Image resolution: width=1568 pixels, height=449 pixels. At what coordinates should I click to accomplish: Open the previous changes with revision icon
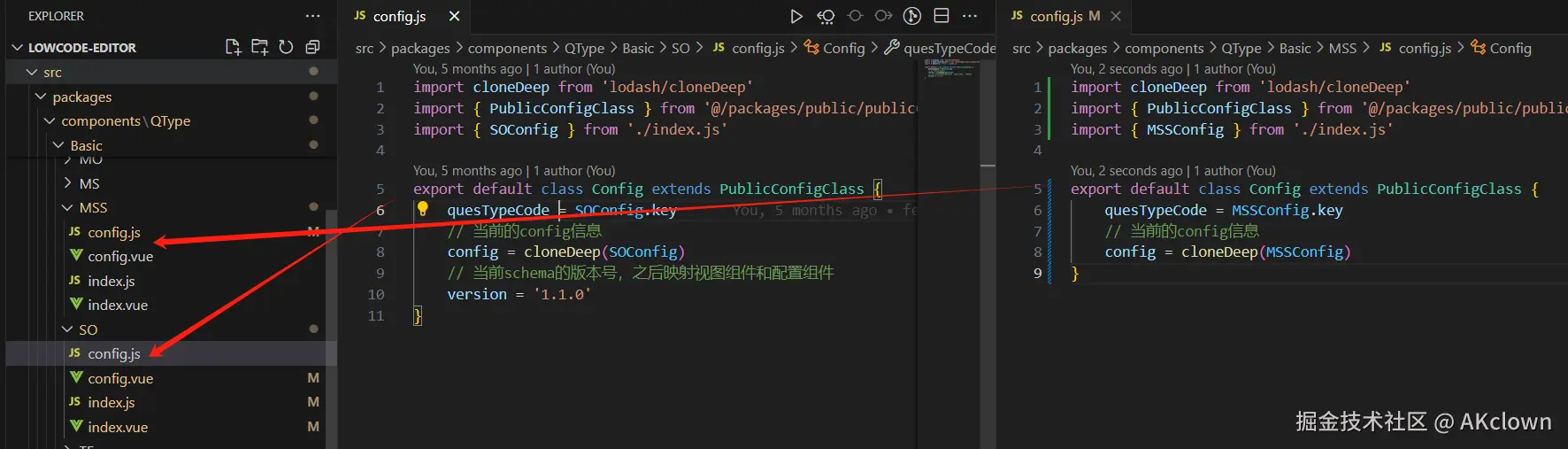tap(825, 16)
